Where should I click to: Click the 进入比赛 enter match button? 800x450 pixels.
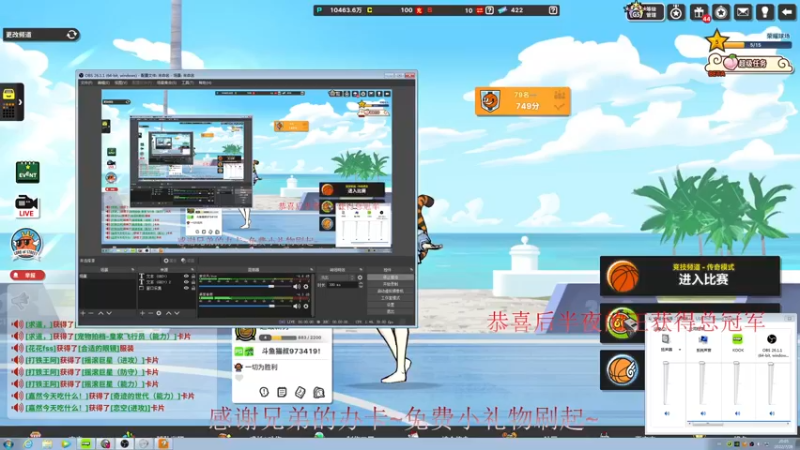pos(690,276)
